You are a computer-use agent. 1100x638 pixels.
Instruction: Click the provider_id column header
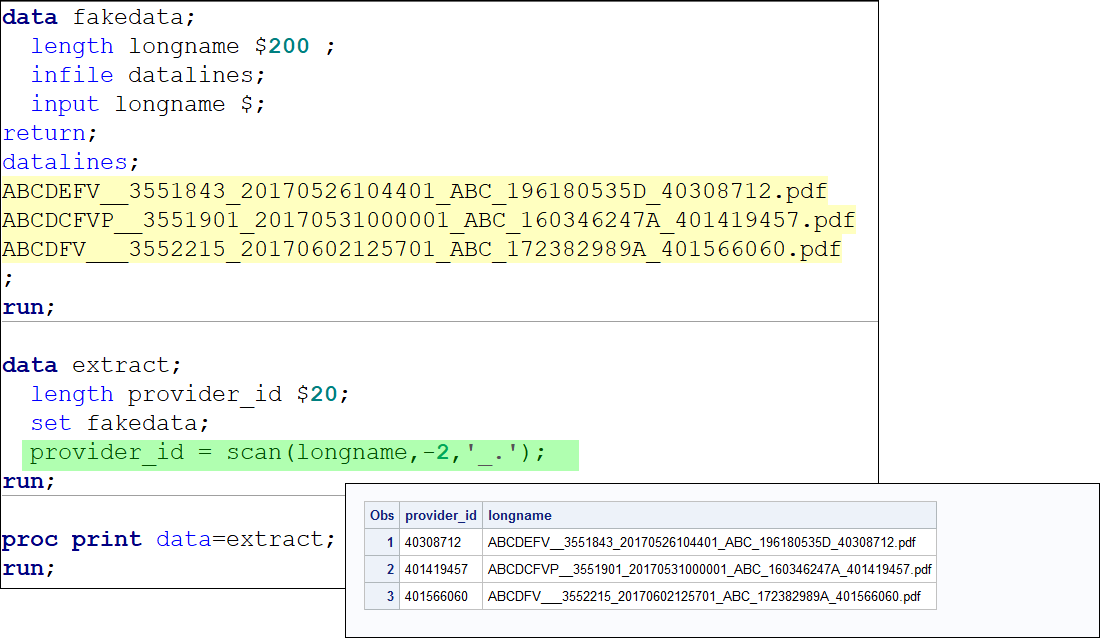(441, 515)
